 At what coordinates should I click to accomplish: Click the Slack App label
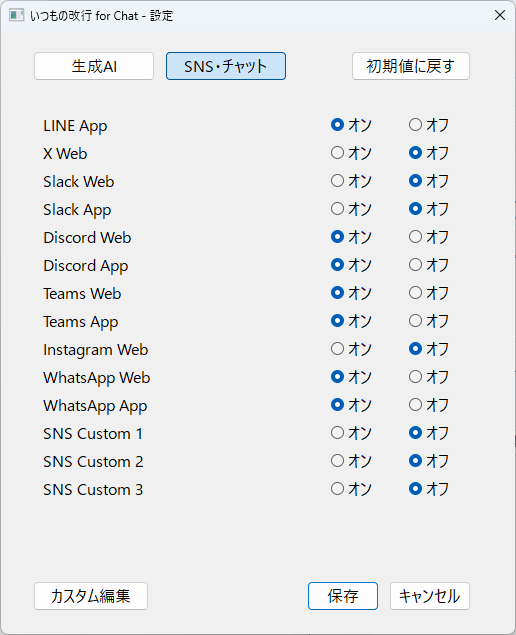coord(77,210)
